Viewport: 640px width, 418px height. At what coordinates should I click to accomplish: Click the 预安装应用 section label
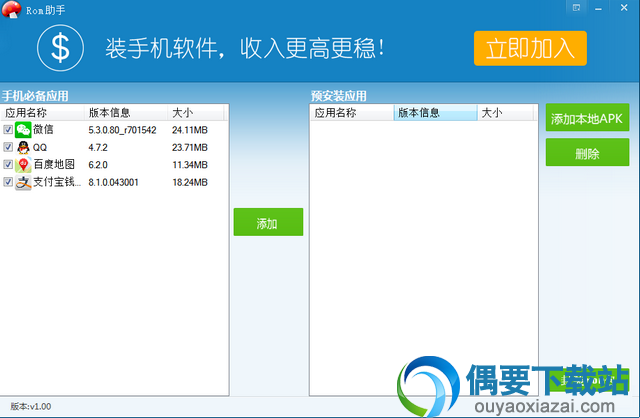point(338,96)
